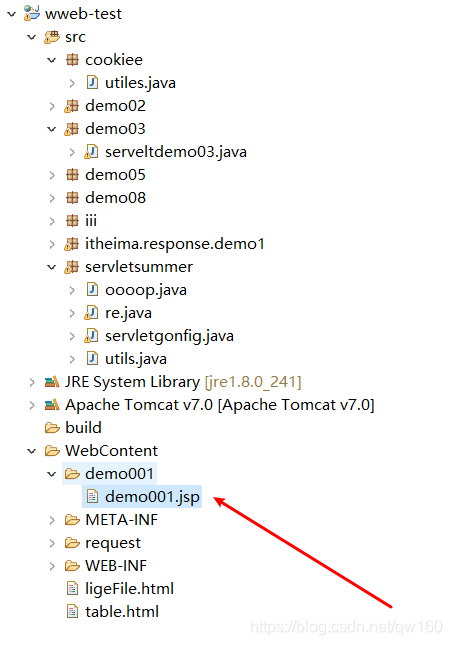The height and width of the screenshot is (645, 452).
Task: Click the itheima.response.demo1 package icon
Action: coord(72,244)
